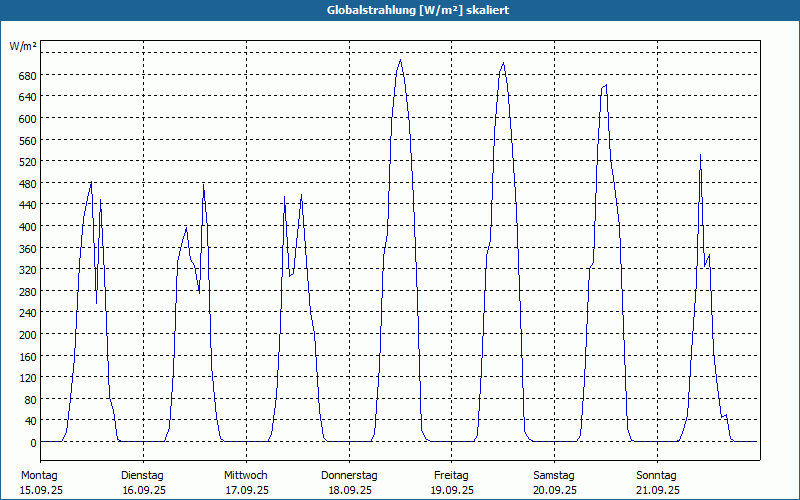Click the 600 y-axis value
Viewport: 800px width, 500px height.
pos(28,119)
